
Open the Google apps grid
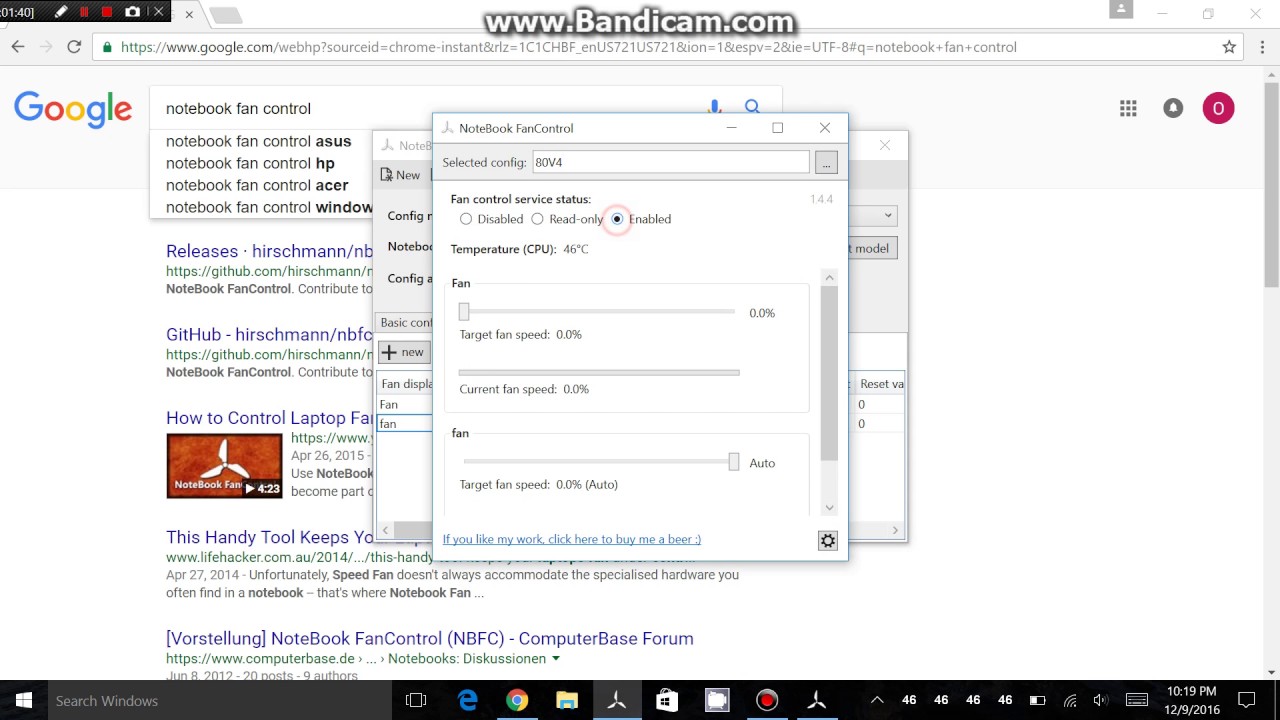click(x=1128, y=108)
